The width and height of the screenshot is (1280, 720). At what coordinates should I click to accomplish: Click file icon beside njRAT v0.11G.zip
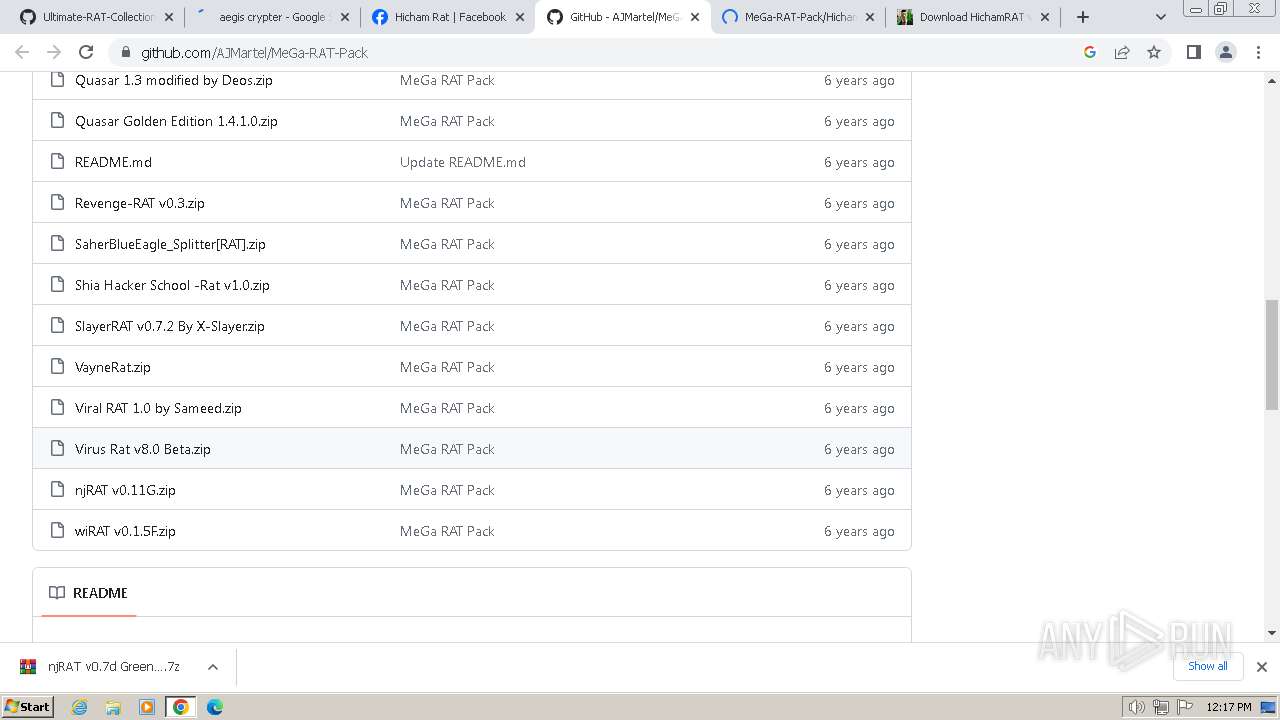56,490
